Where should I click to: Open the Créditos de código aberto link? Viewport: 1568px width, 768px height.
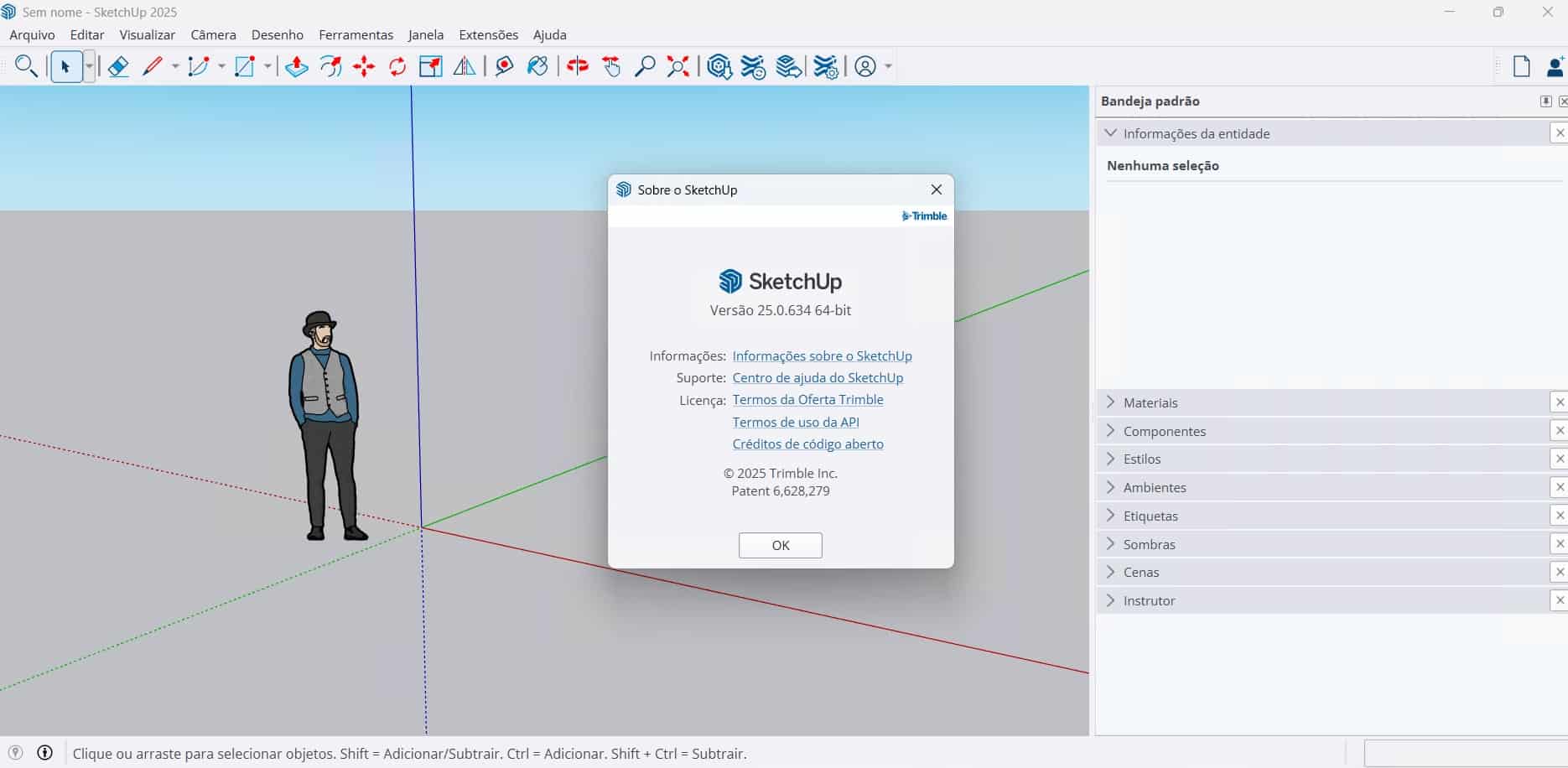808,444
